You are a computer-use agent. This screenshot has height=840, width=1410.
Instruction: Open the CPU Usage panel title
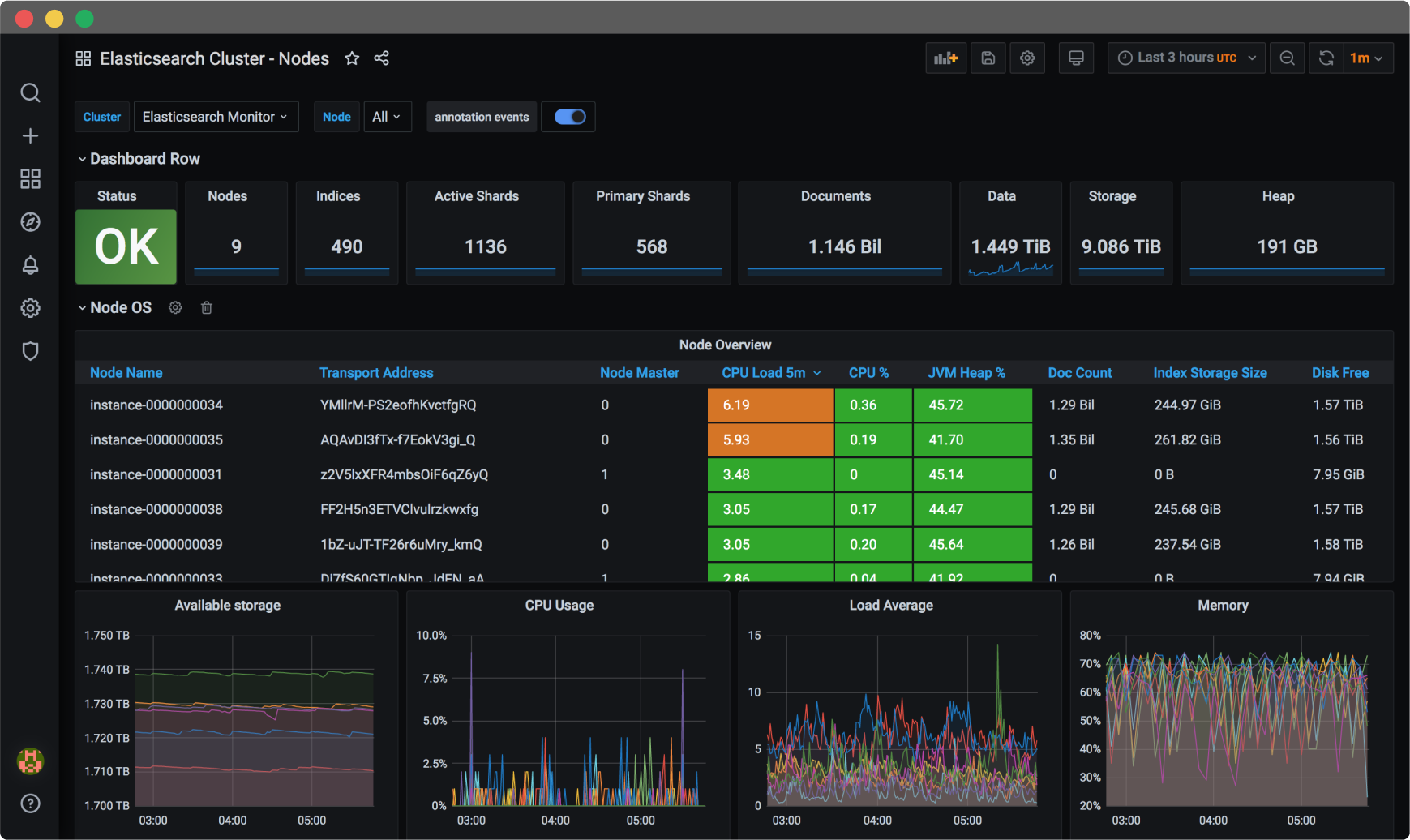point(559,606)
